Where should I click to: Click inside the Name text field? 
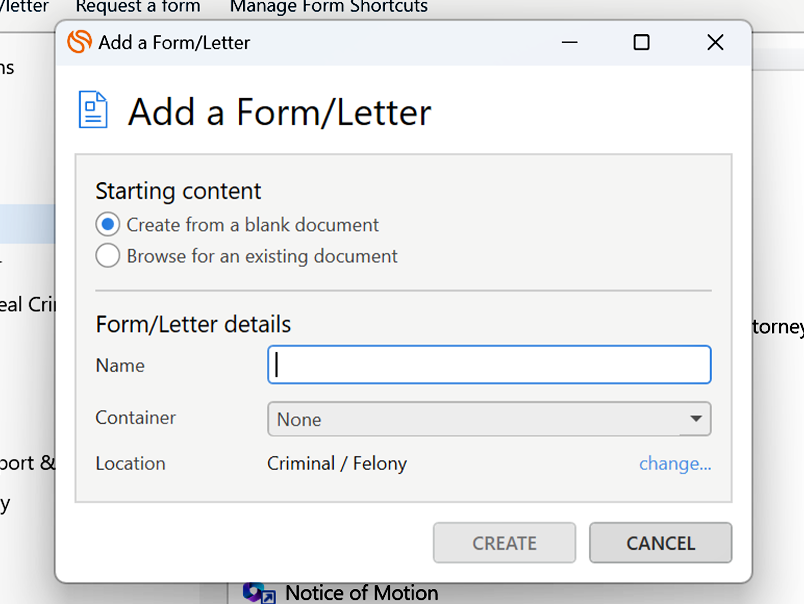[489, 364]
